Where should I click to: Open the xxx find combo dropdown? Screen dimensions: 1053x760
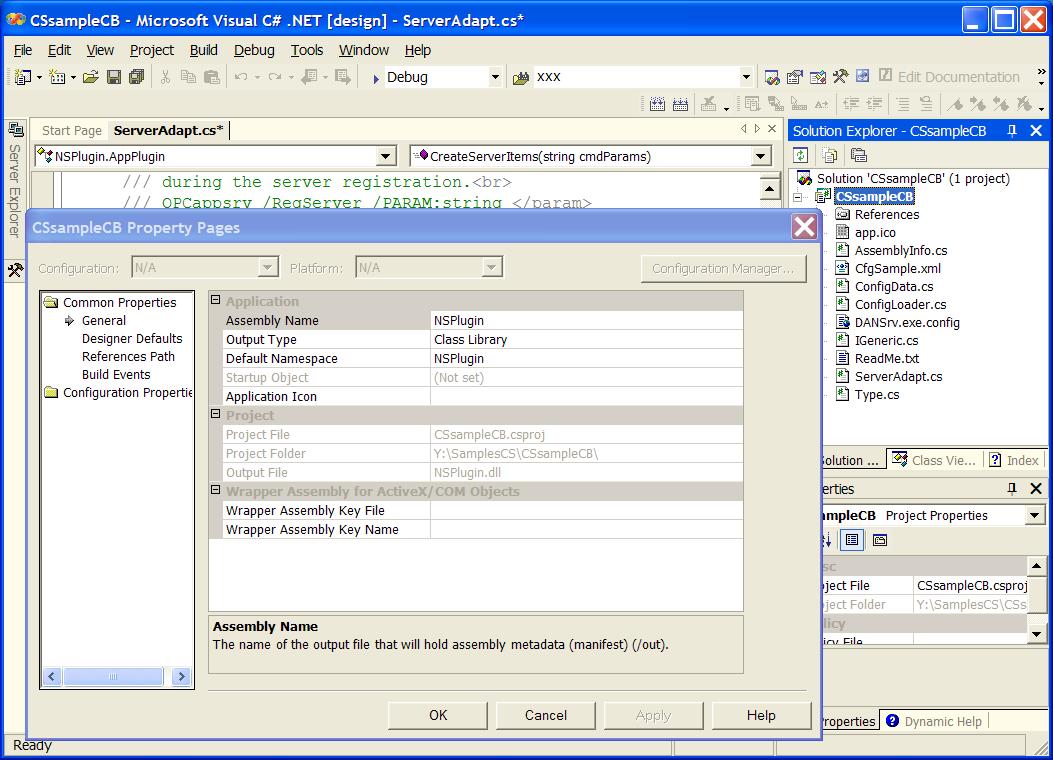point(746,77)
